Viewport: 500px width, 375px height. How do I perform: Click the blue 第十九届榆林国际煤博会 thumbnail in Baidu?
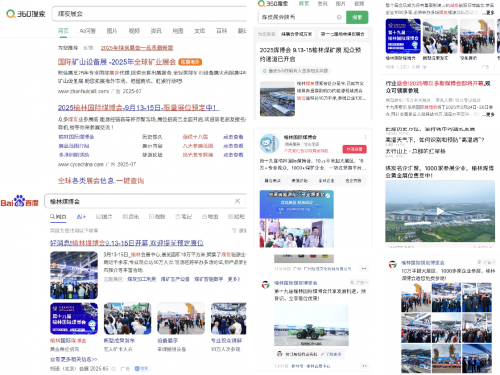coord(74,318)
